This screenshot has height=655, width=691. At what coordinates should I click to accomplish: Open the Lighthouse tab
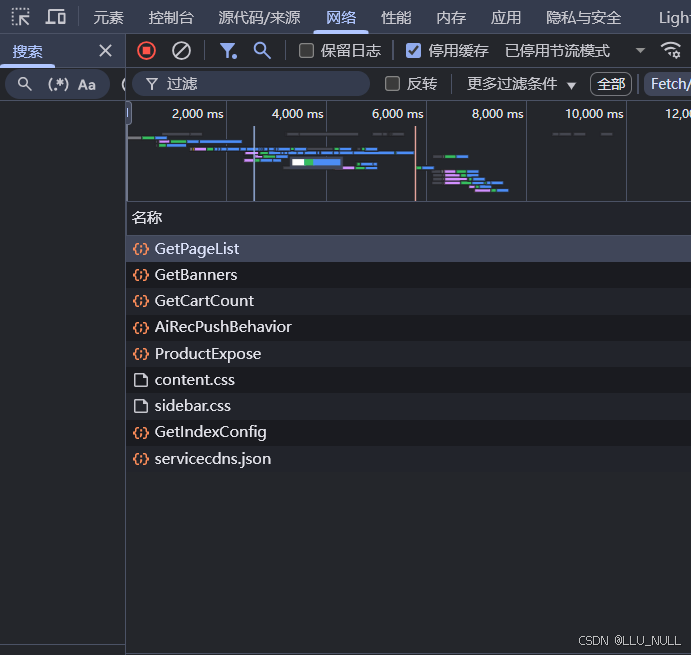pyautogui.click(x=674, y=18)
